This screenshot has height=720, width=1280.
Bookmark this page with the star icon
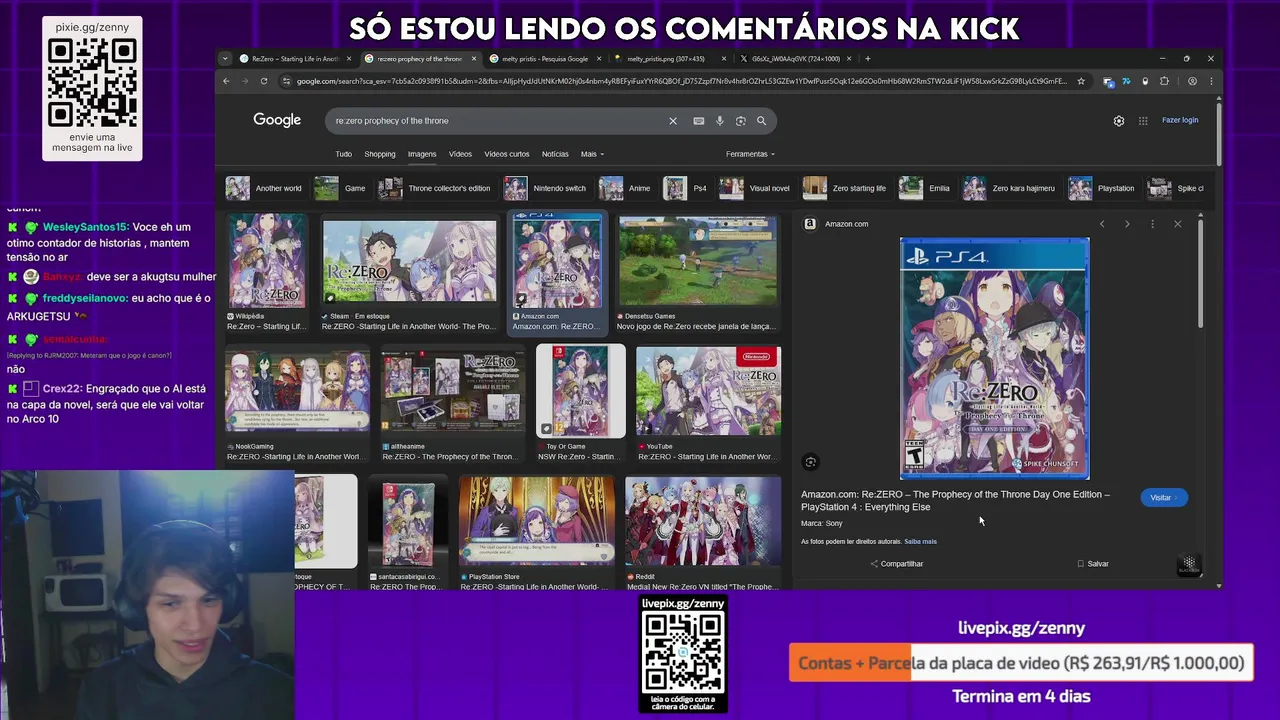1081,81
